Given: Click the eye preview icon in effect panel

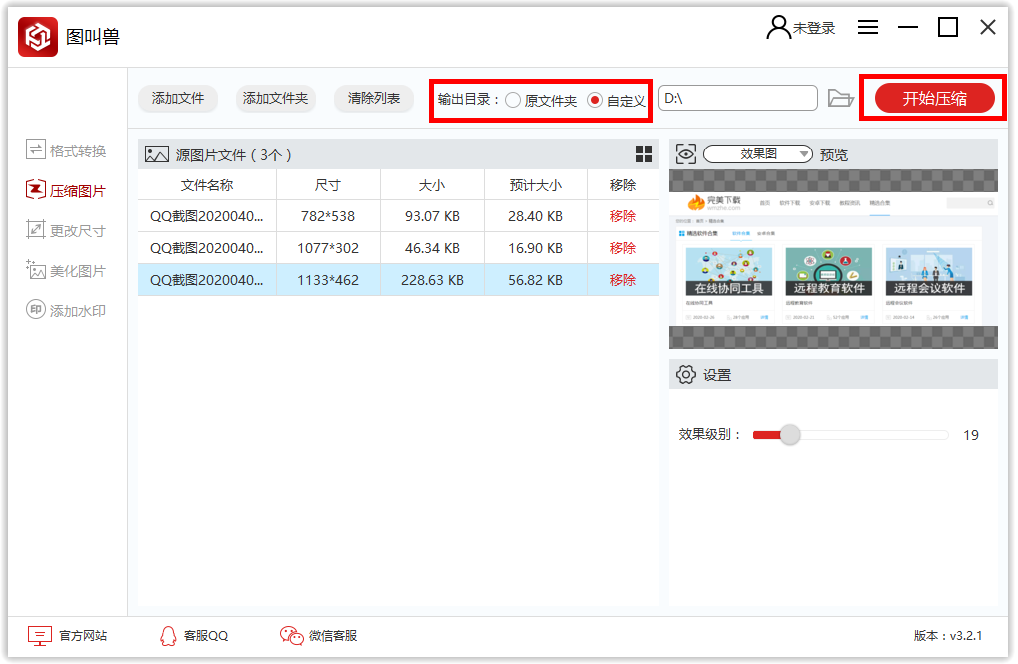Looking at the screenshot, I should [x=687, y=153].
